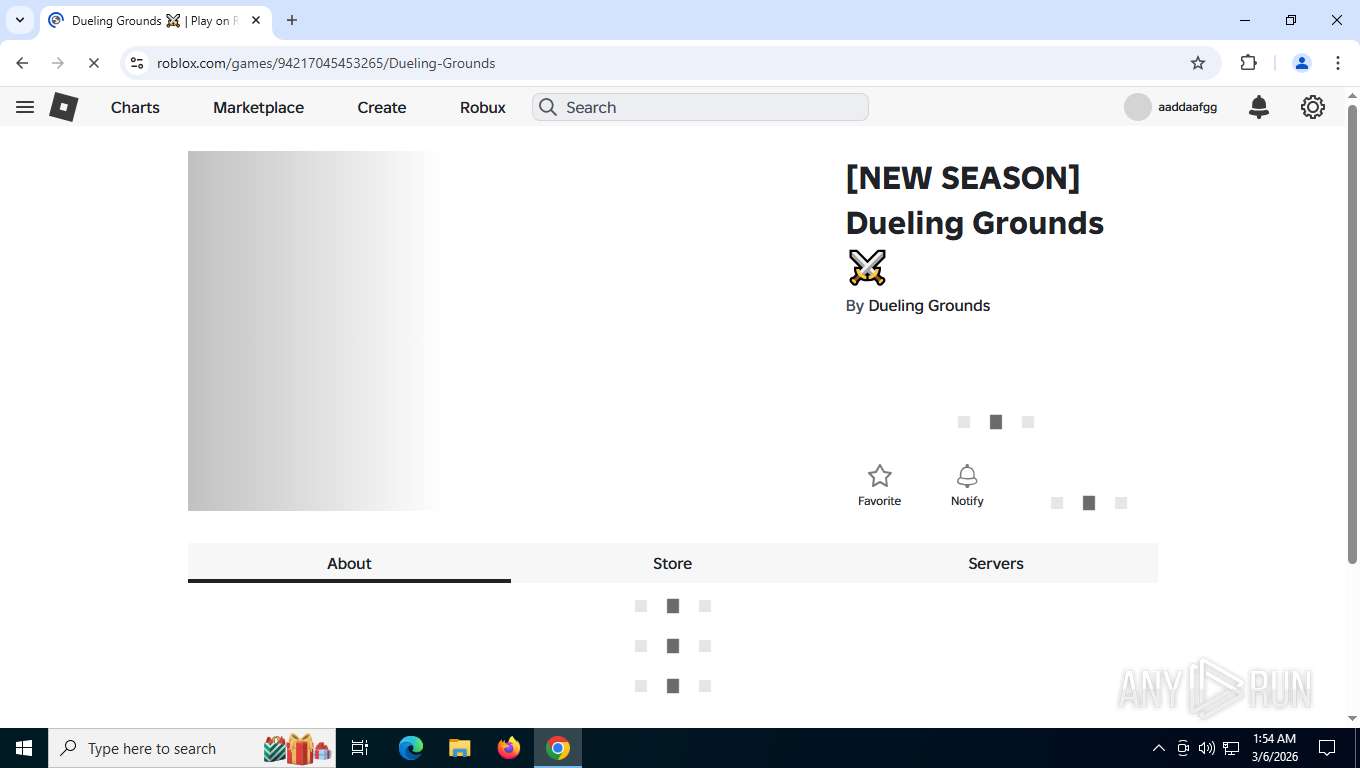1360x768 pixels.
Task: Click the Windows taskbar search box
Action: pos(192,748)
